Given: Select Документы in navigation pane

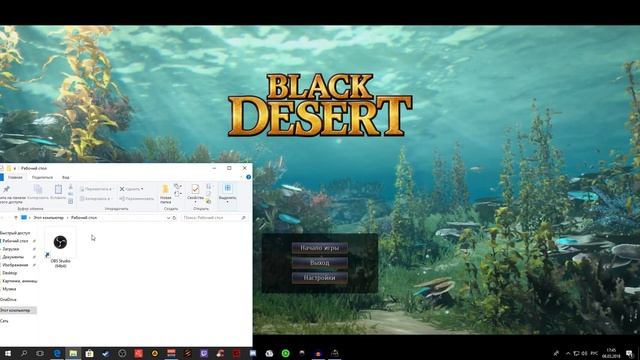Looking at the screenshot, I should pyautogui.click(x=13, y=257).
